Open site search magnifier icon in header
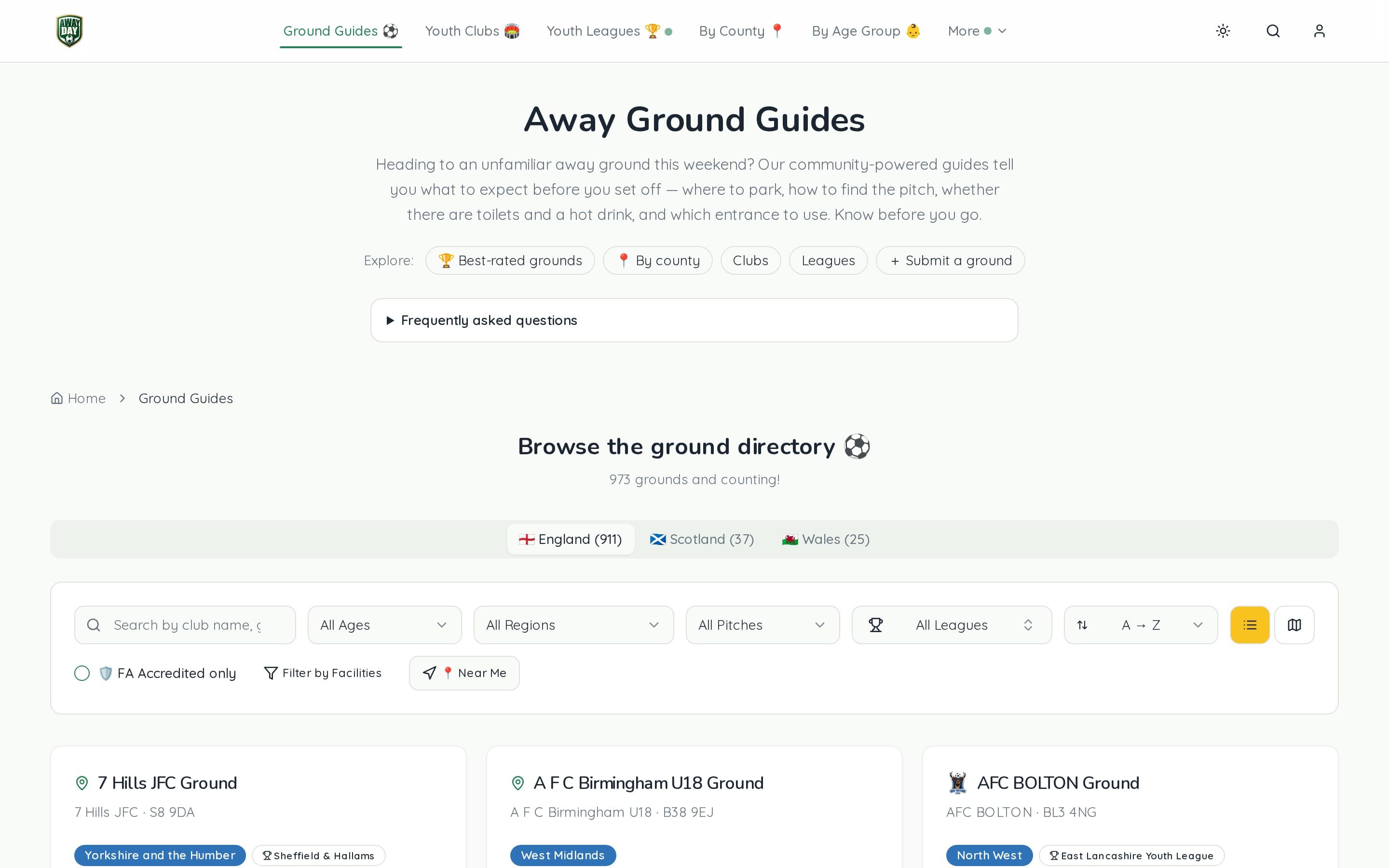 click(1273, 31)
